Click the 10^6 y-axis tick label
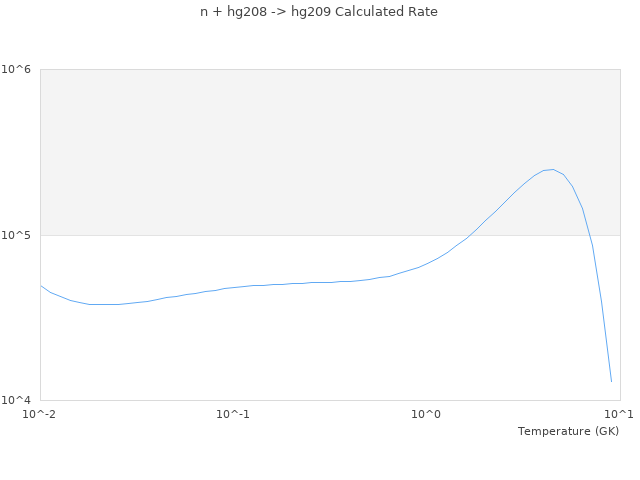Screen dimensions: 640x480 click(x=19, y=69)
